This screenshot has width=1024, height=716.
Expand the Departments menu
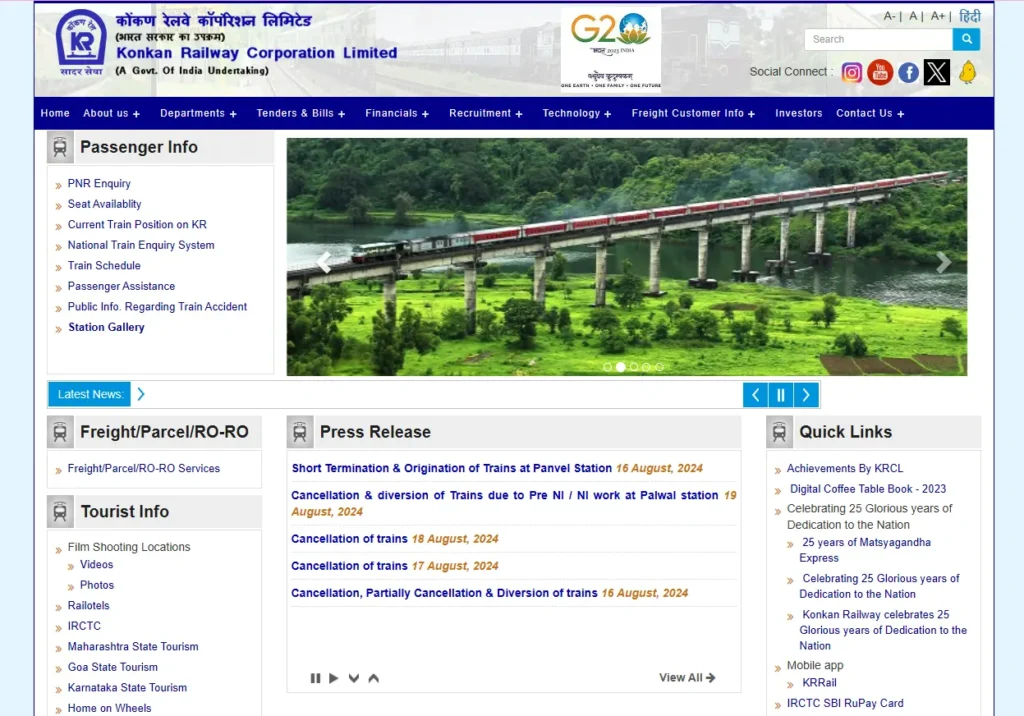point(198,114)
